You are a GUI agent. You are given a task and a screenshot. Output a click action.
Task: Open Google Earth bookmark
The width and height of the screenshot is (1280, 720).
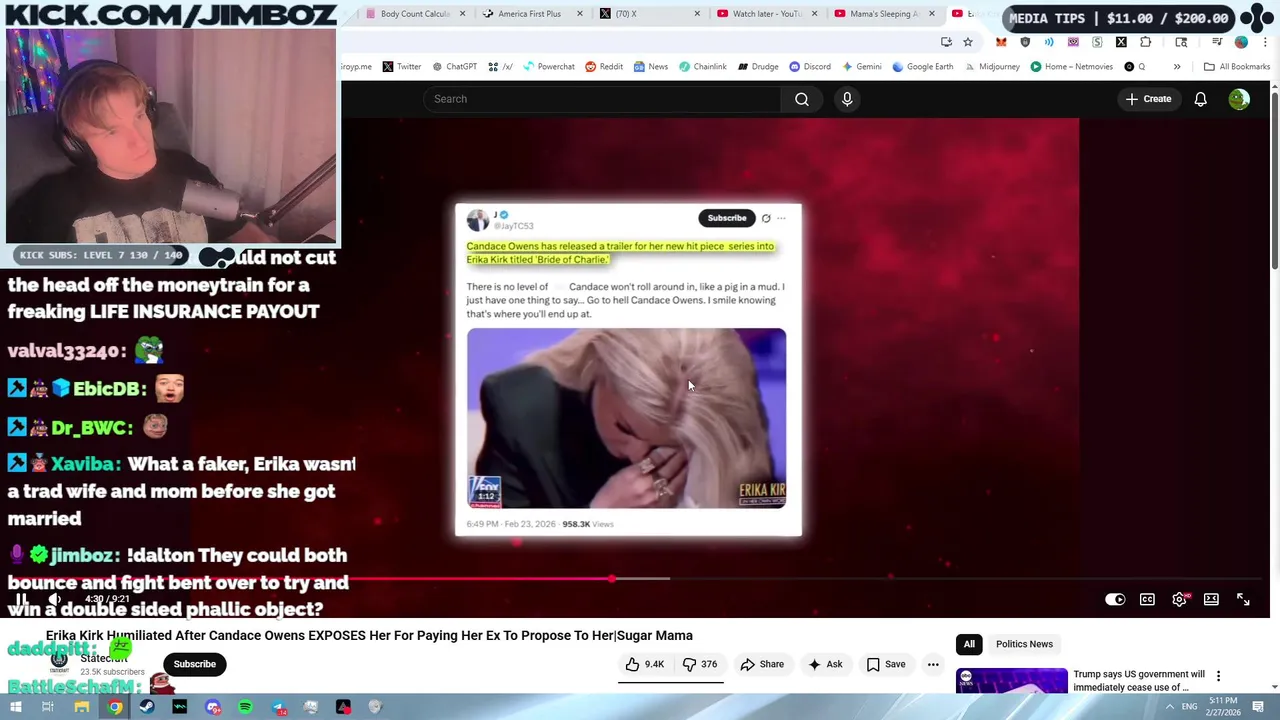click(923, 67)
